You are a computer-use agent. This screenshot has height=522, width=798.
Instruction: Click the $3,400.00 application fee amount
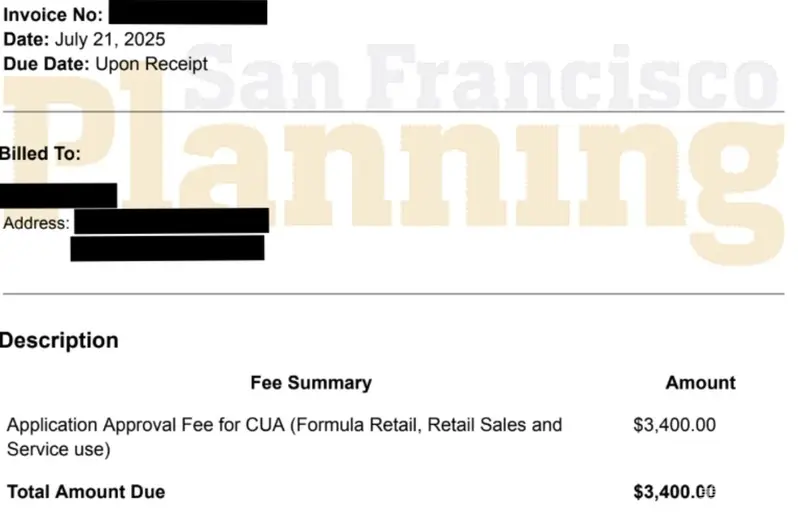675,425
